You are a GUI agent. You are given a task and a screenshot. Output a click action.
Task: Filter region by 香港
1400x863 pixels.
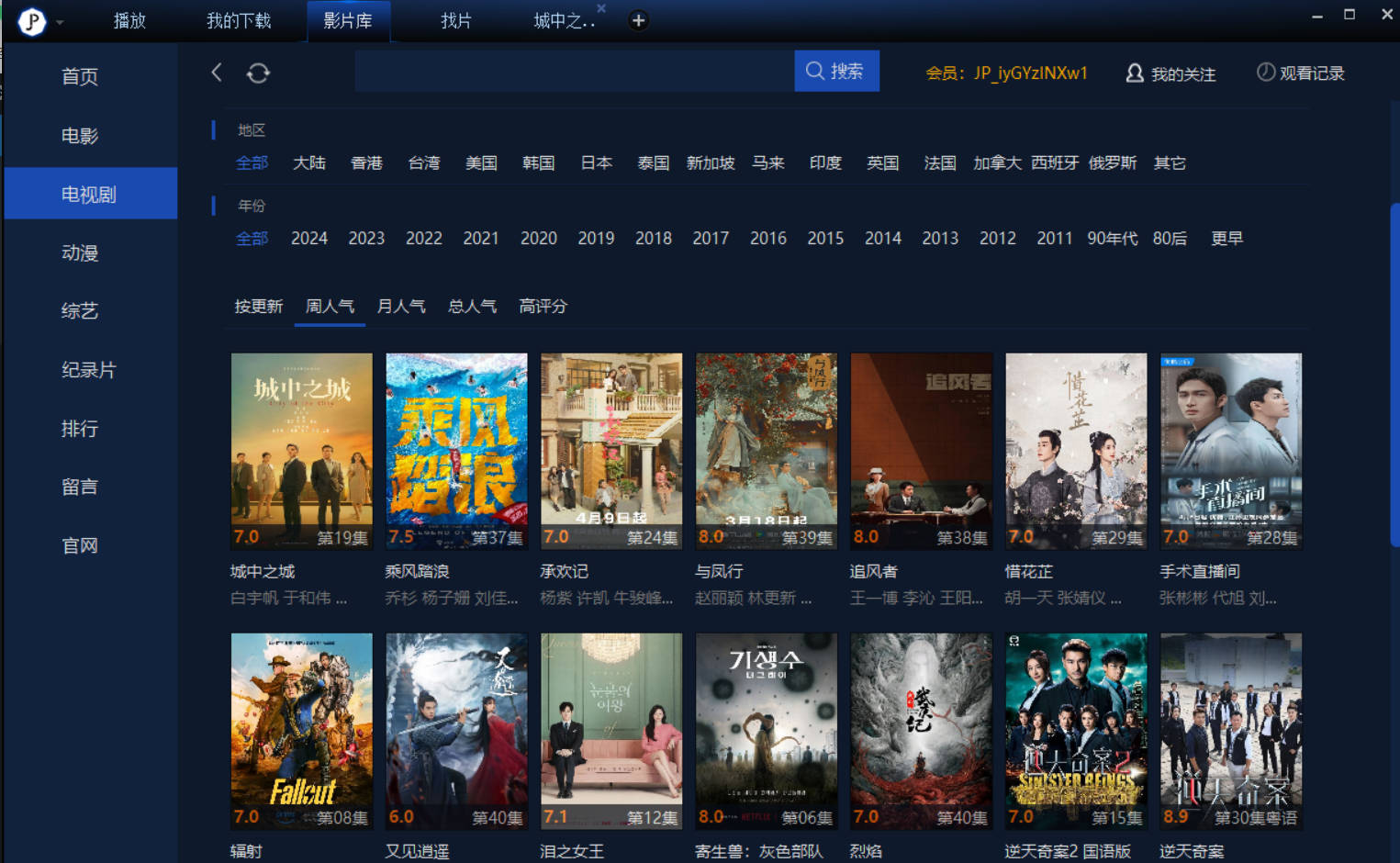366,163
